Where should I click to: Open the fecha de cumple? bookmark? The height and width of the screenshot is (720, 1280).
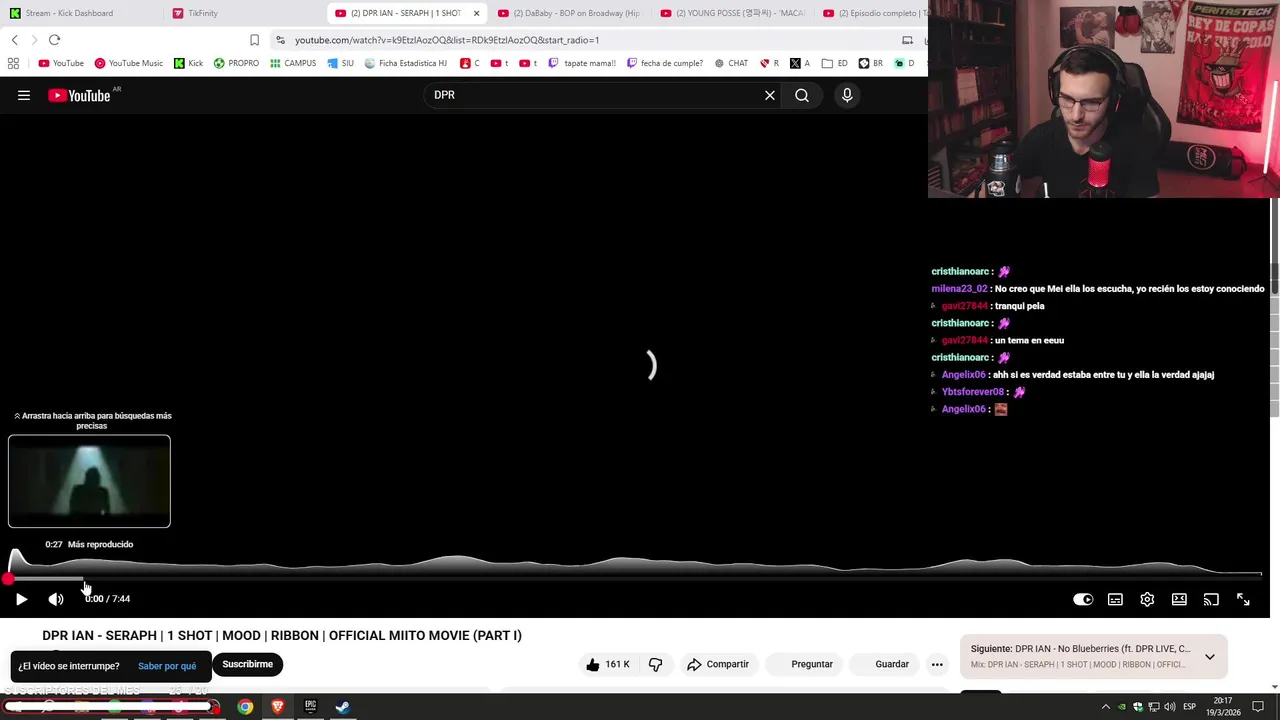[x=665, y=63]
